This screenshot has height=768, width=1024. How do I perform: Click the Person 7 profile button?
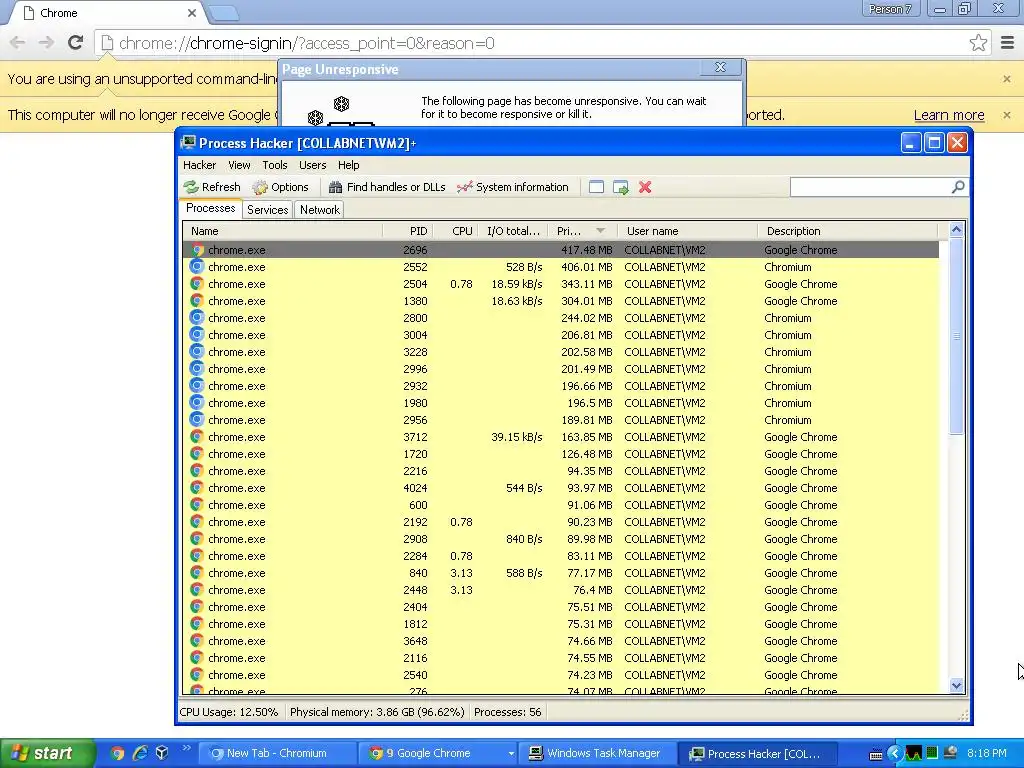point(890,9)
